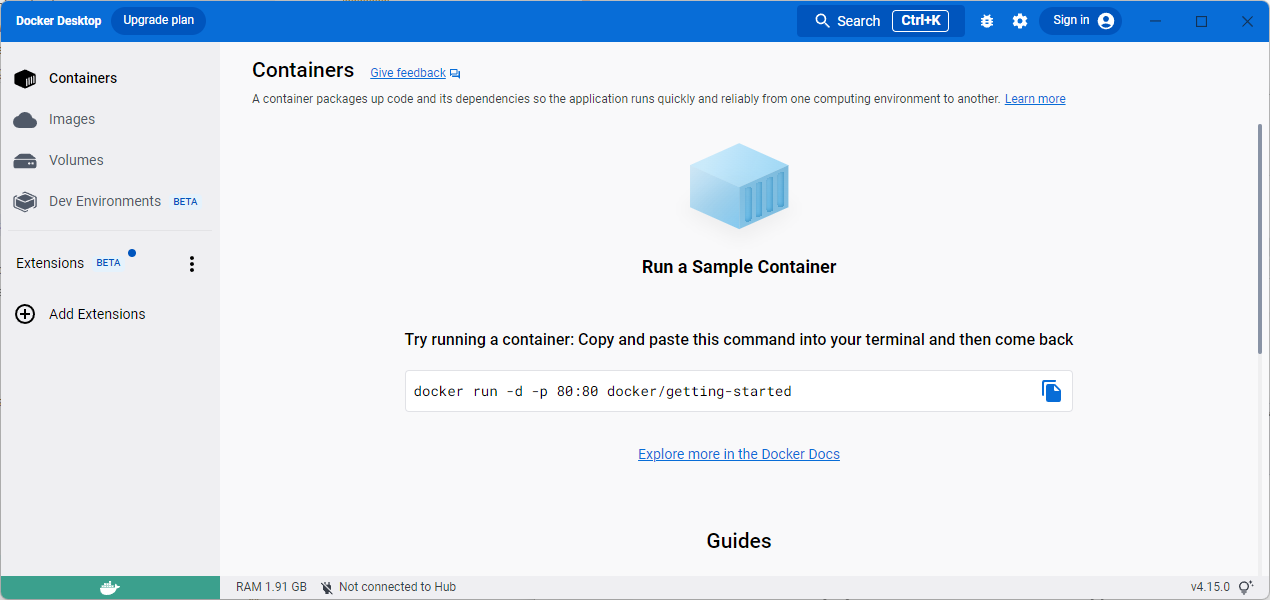Maximize the Docker Desktop window
1270x600 pixels.
point(1202,21)
